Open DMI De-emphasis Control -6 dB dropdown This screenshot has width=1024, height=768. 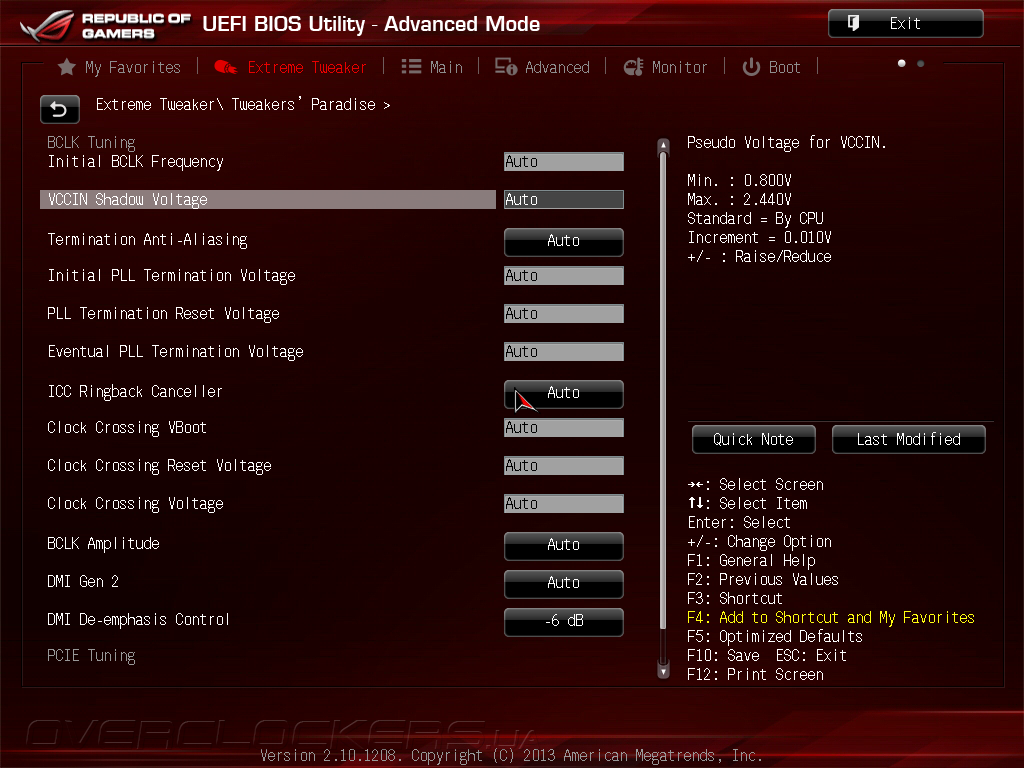(564, 622)
